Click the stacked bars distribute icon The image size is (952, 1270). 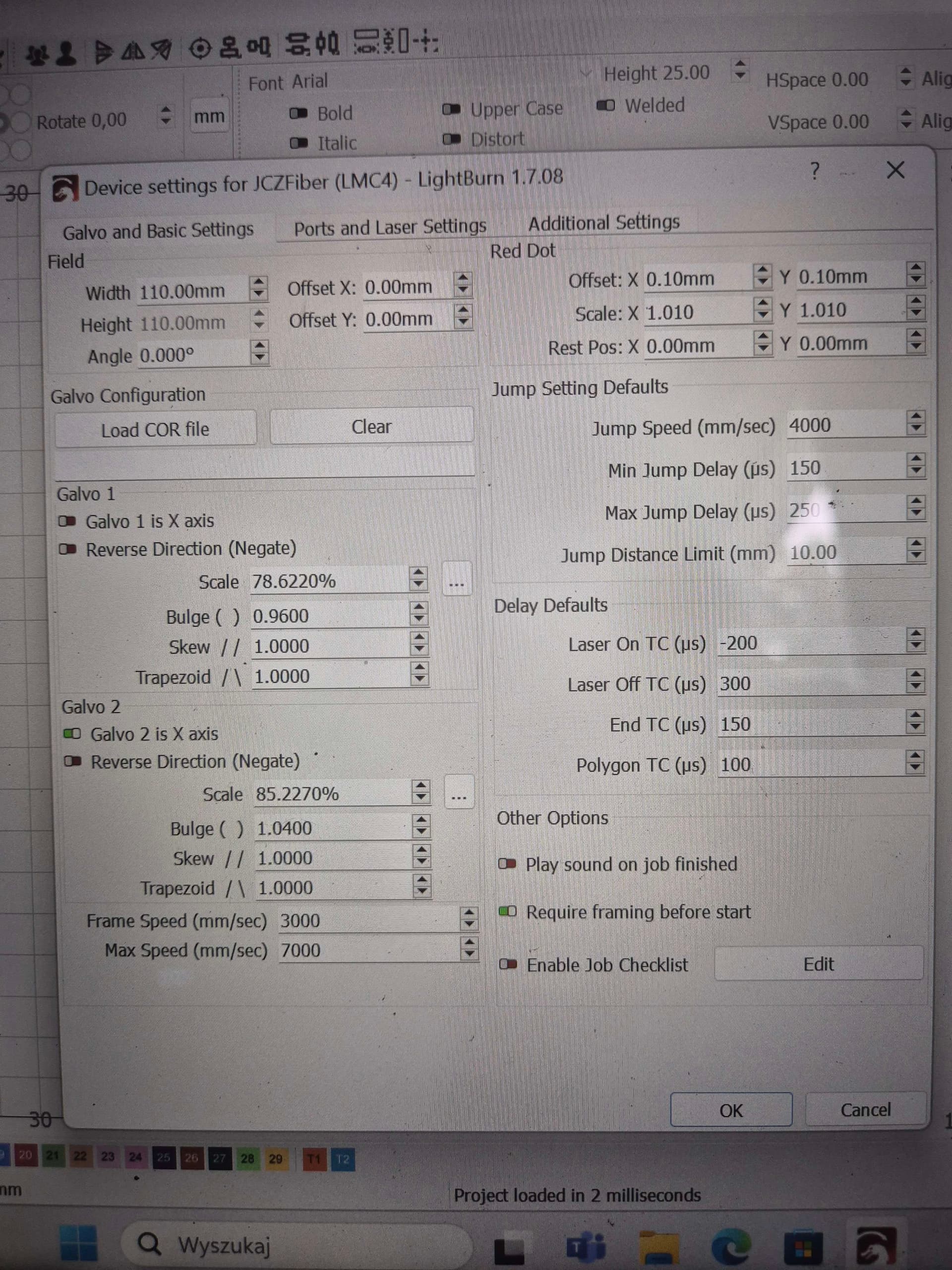[x=297, y=44]
